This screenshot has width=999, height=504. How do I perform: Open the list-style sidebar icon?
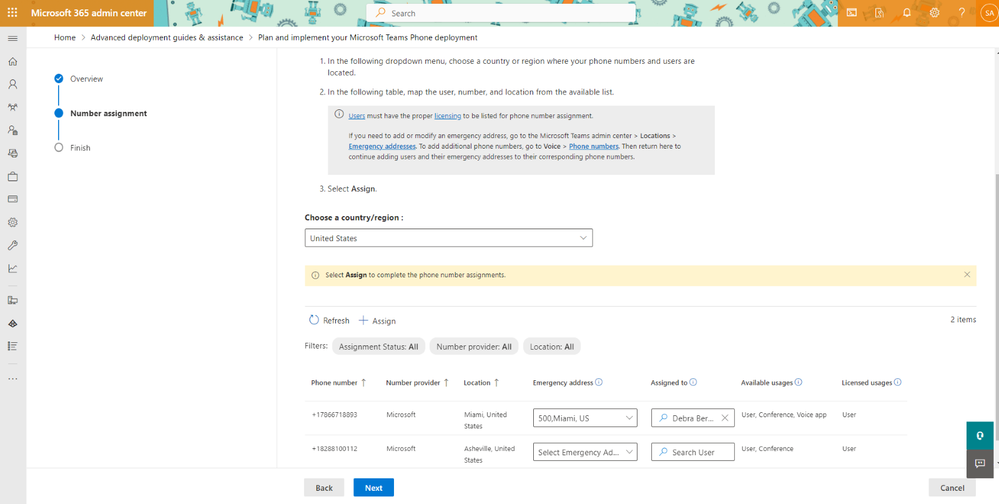12,346
